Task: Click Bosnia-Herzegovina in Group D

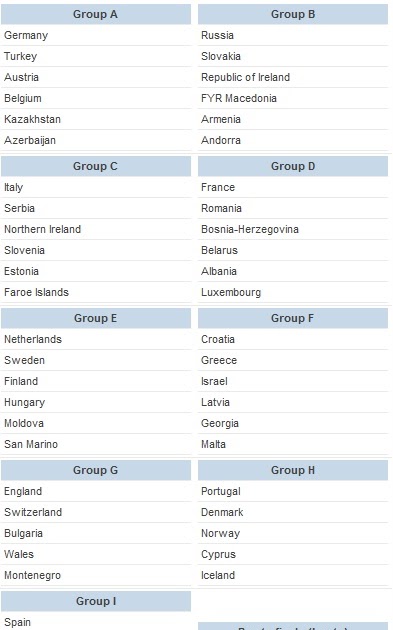Action: click(250, 229)
